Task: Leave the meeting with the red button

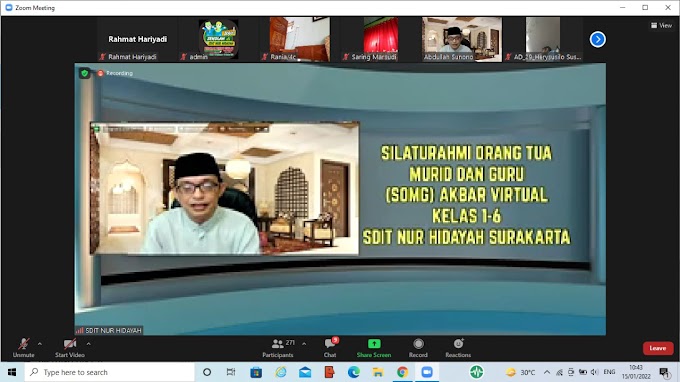Action: (x=658, y=348)
